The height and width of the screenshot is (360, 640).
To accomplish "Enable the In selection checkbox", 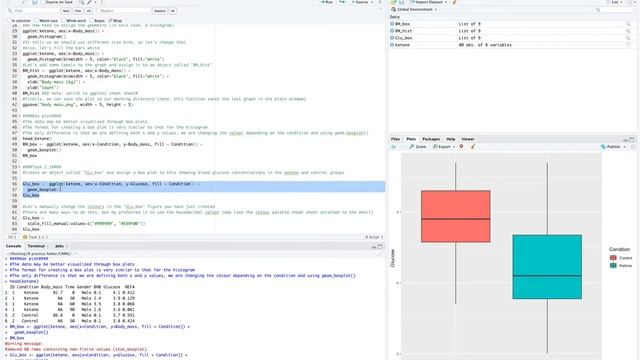I will 9,20.
